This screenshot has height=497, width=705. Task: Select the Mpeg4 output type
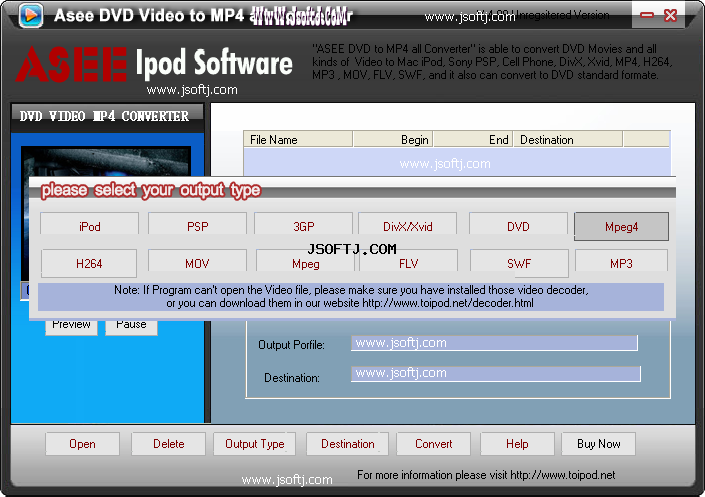621,227
